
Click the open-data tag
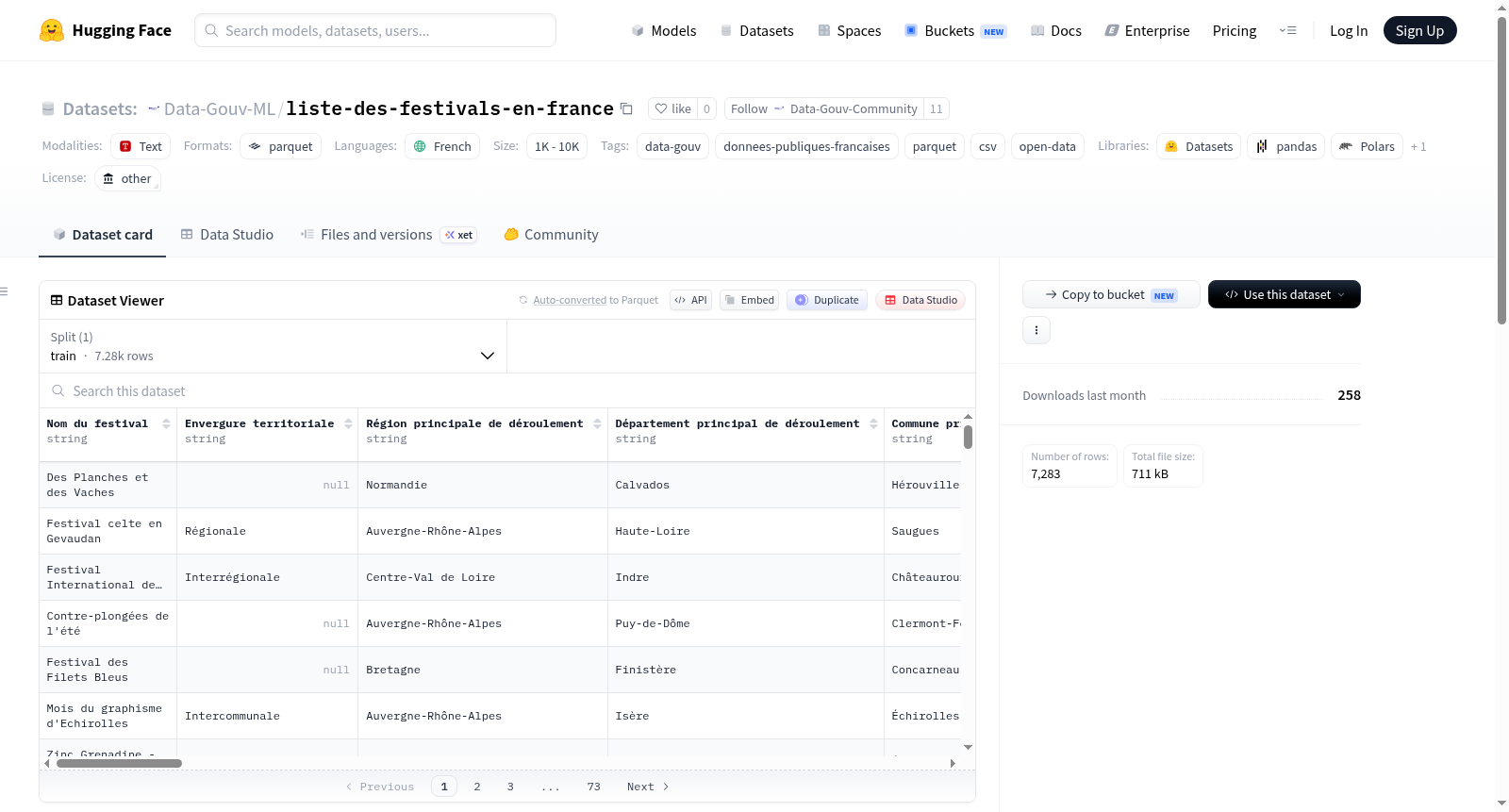coord(1047,146)
